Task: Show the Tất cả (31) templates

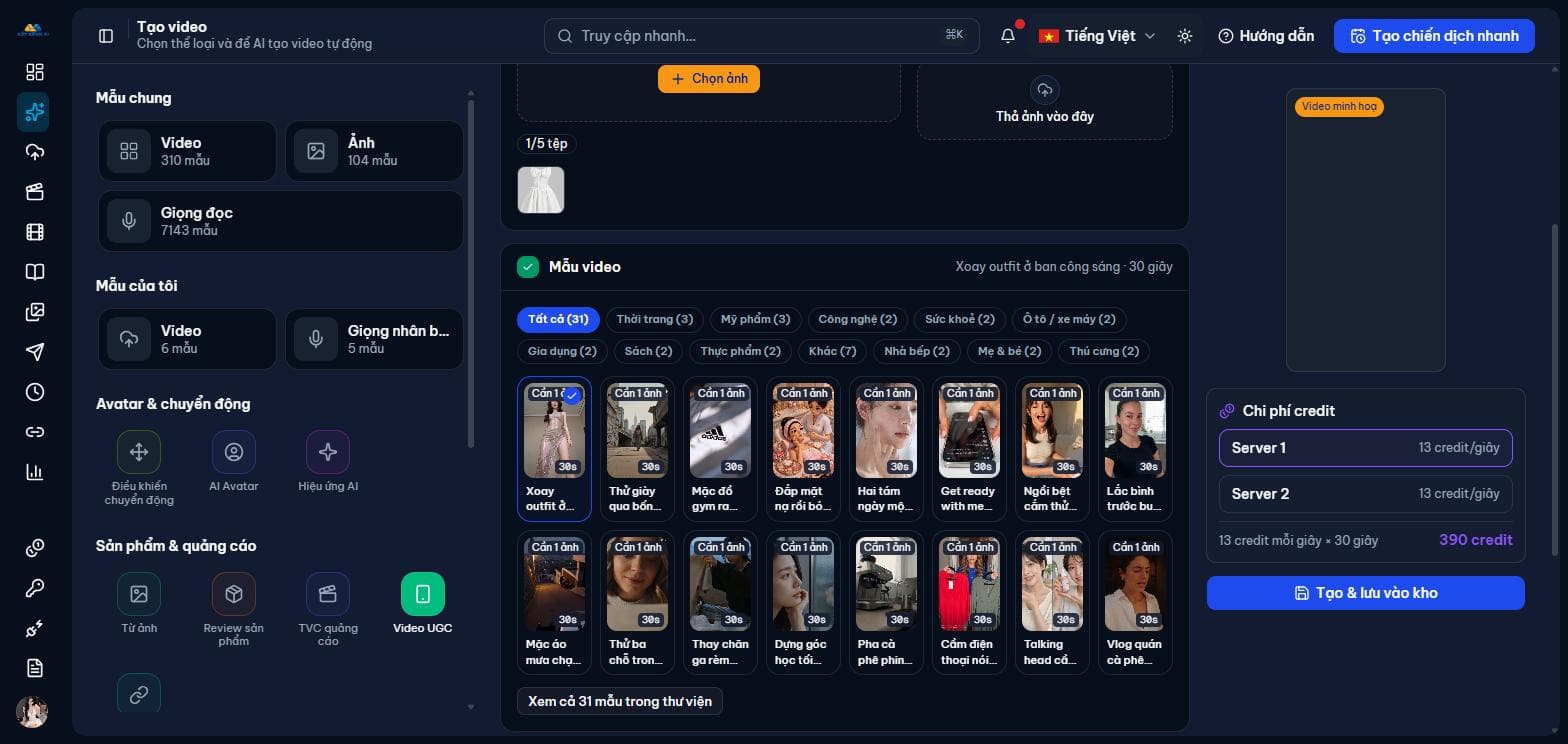Action: 558,319
